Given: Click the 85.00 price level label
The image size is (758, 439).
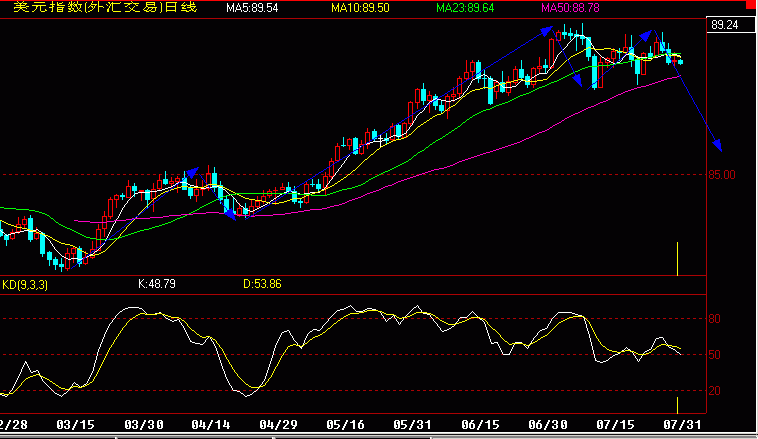Looking at the screenshot, I should pos(722,175).
